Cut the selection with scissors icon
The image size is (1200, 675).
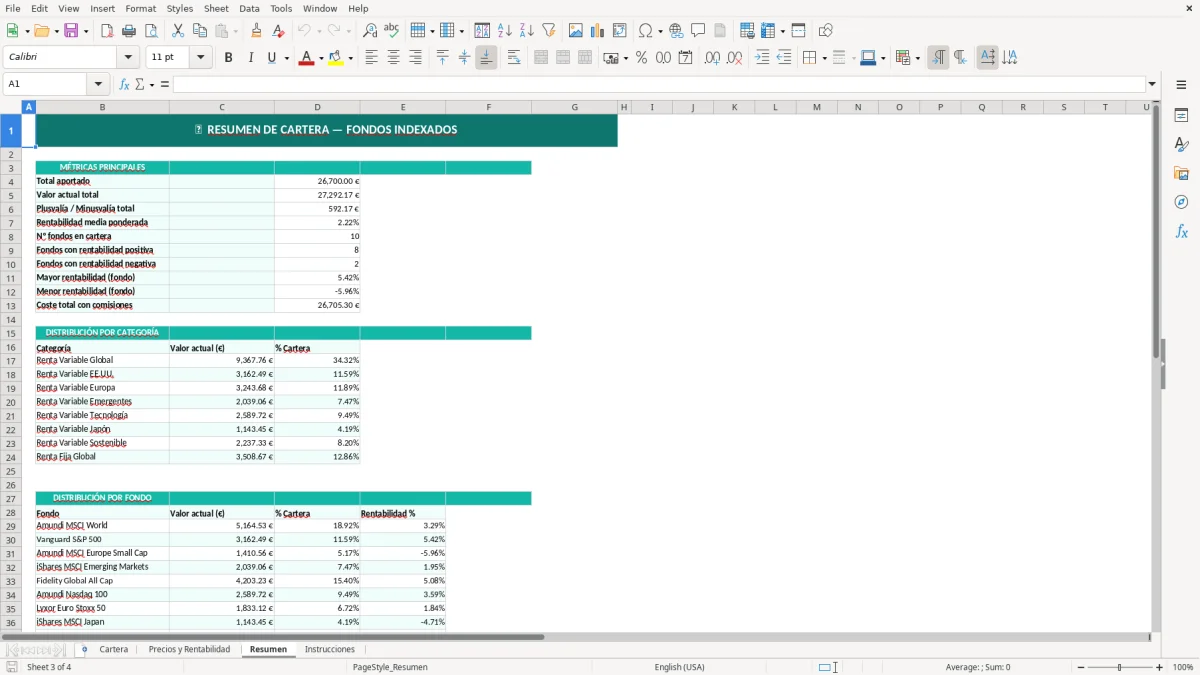178,31
